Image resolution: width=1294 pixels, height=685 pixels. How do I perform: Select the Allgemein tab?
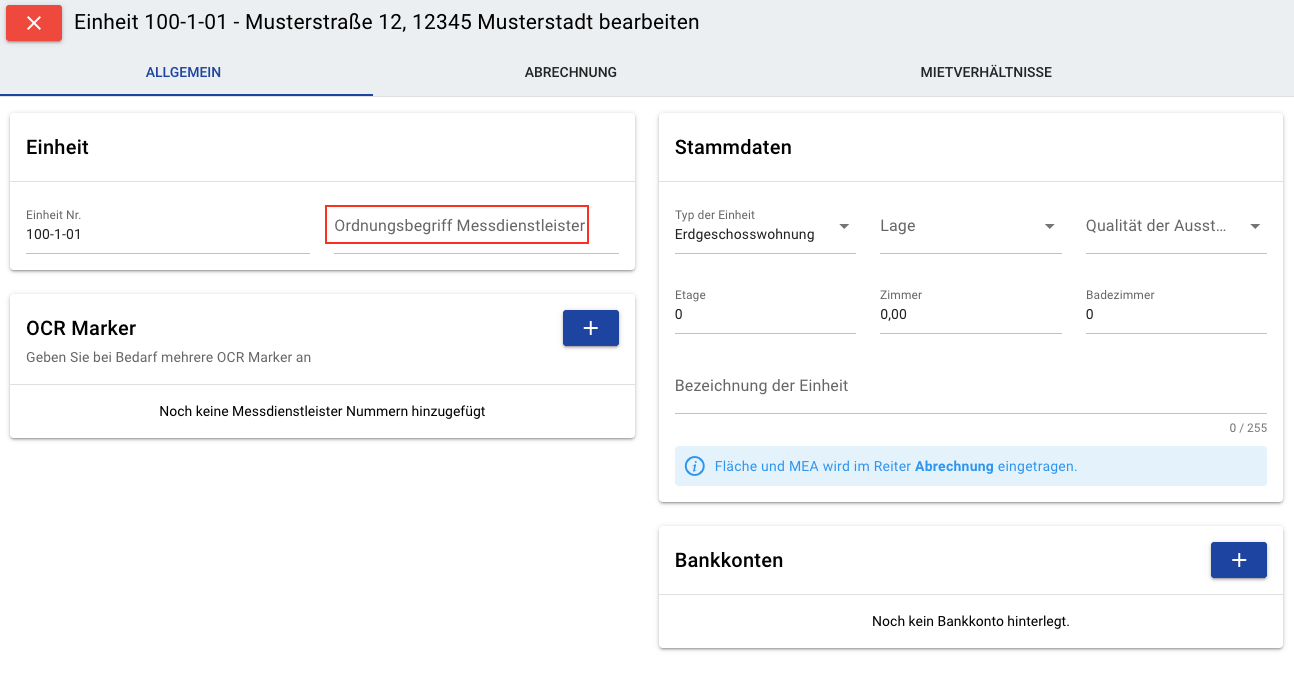(x=183, y=72)
